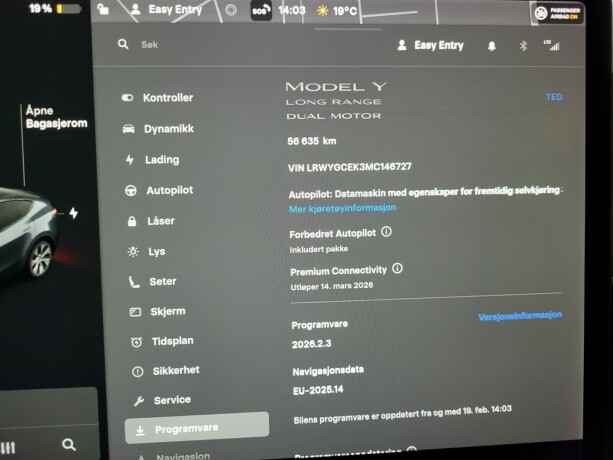Tap Åpne Bagasjerom to open trunk
Image resolution: width=613 pixels, height=460 pixels.
pos(56,118)
